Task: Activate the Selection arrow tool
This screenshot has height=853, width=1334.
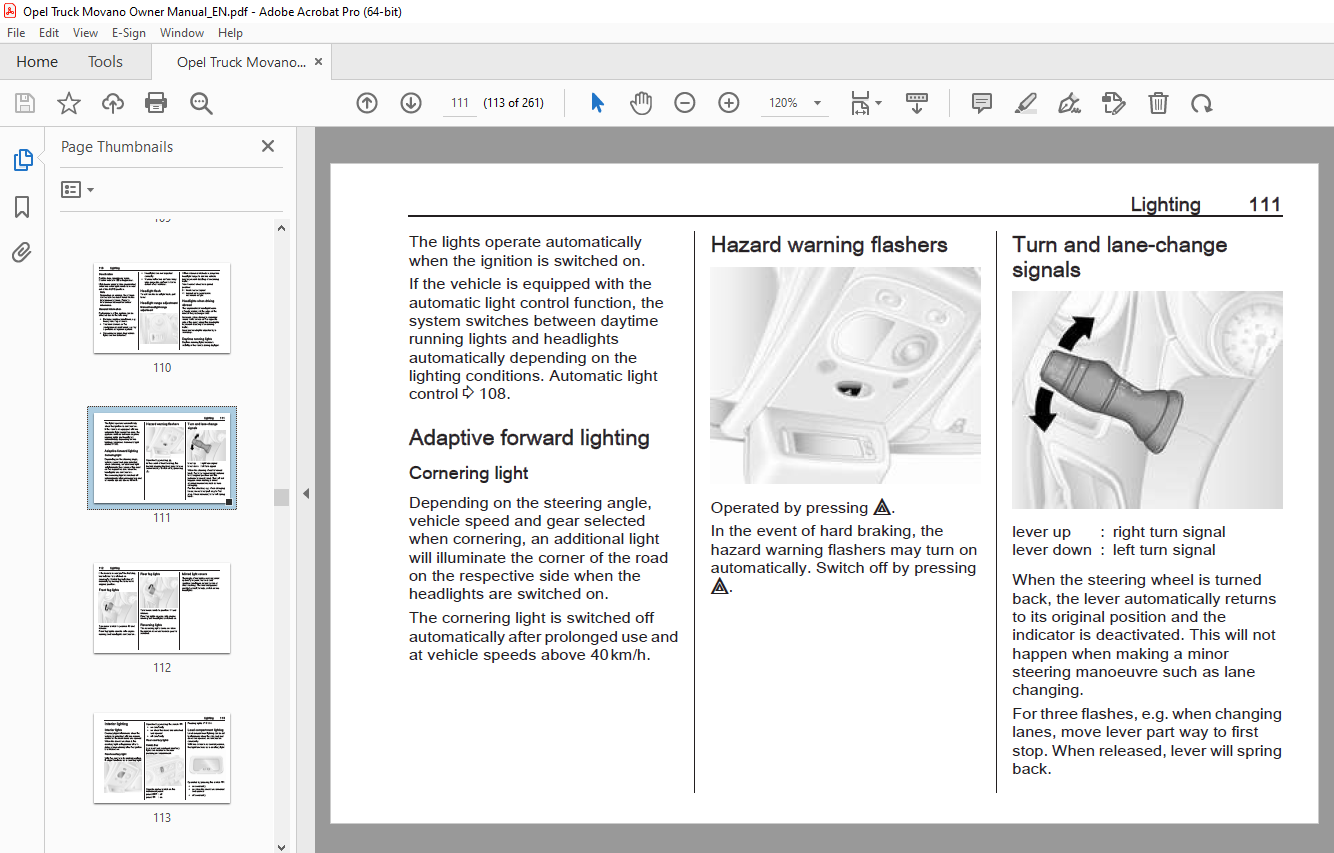Action: [x=597, y=103]
